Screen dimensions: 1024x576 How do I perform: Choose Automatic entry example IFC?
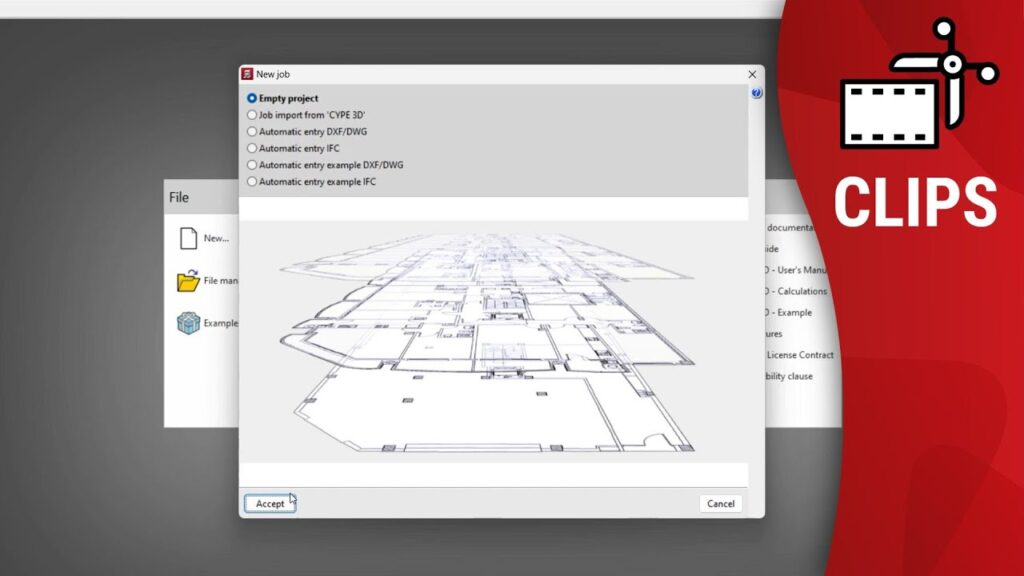point(252,182)
